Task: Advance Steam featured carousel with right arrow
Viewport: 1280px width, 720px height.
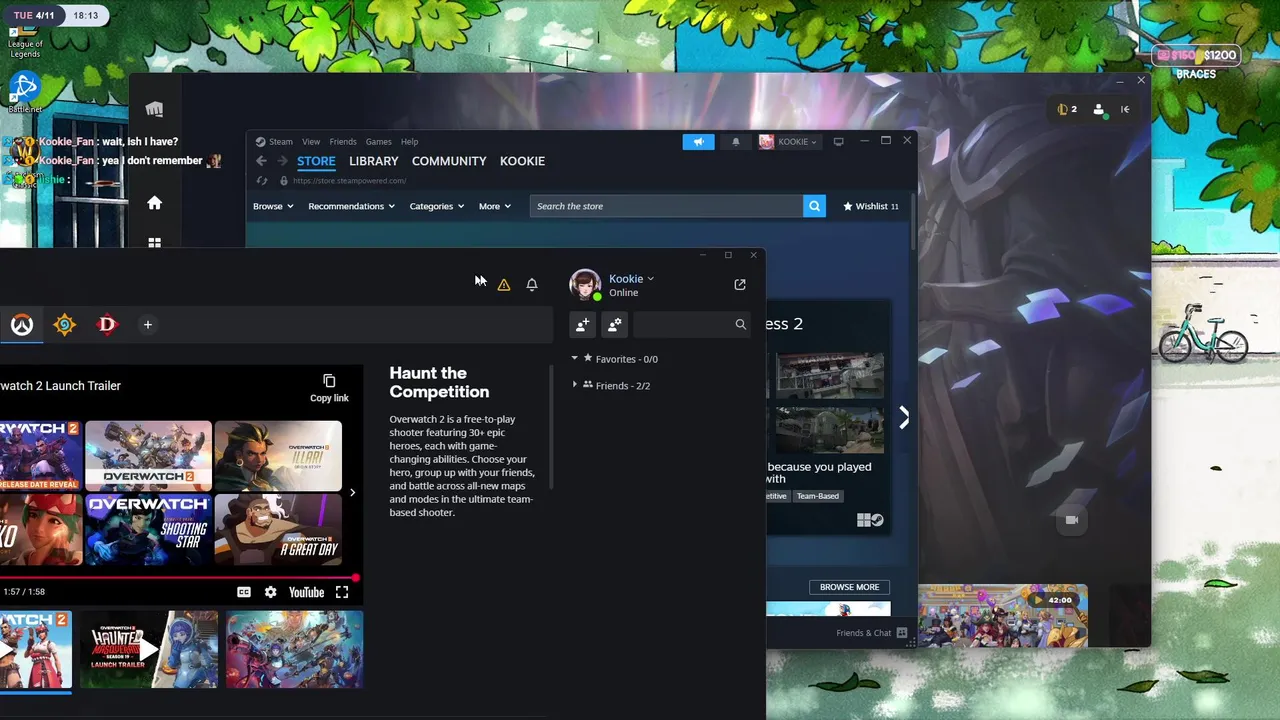Action: click(x=904, y=418)
